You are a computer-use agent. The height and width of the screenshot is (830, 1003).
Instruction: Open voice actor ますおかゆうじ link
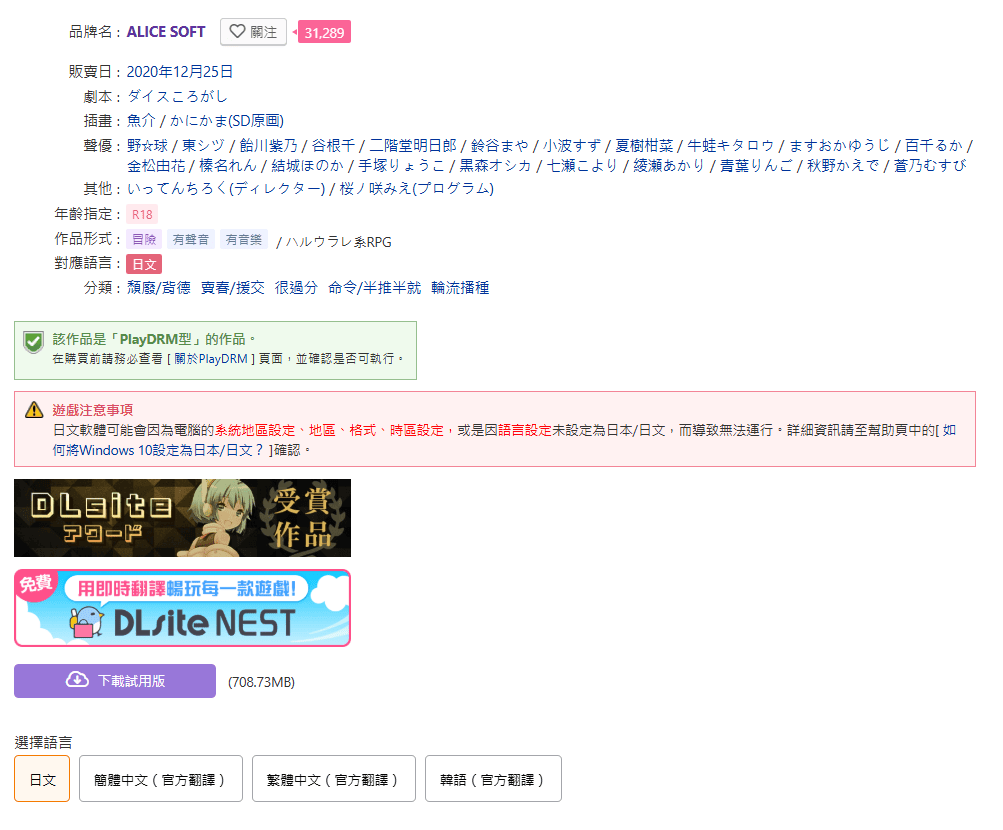click(x=839, y=146)
